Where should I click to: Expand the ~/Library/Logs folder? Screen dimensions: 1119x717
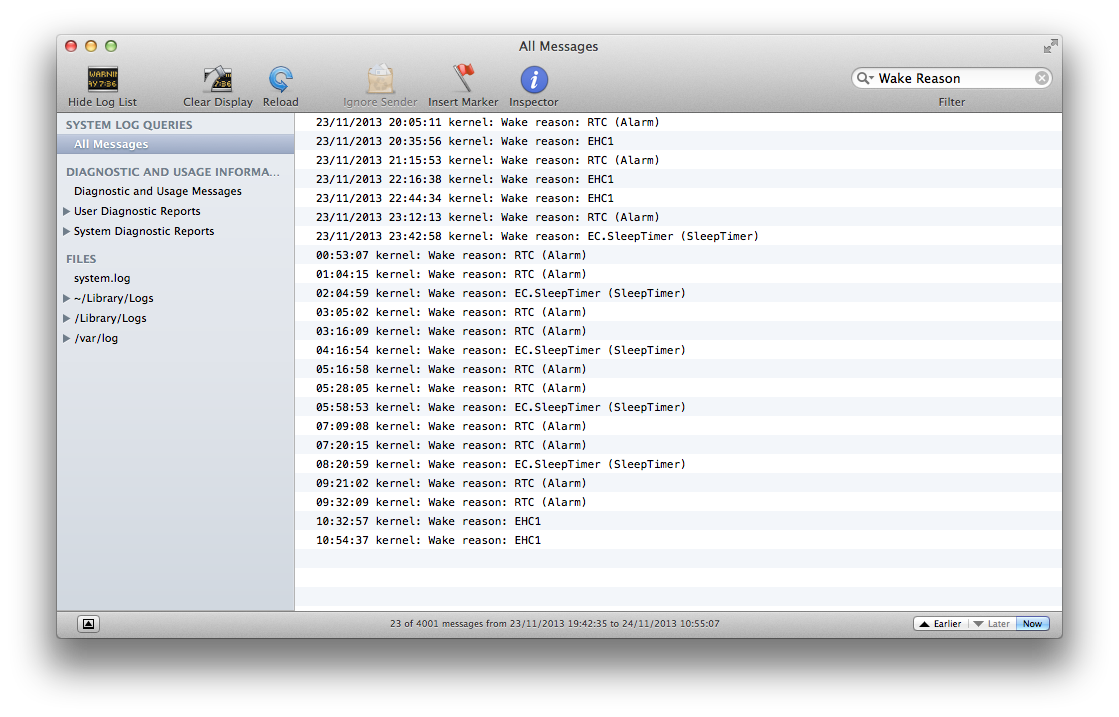(x=66, y=298)
